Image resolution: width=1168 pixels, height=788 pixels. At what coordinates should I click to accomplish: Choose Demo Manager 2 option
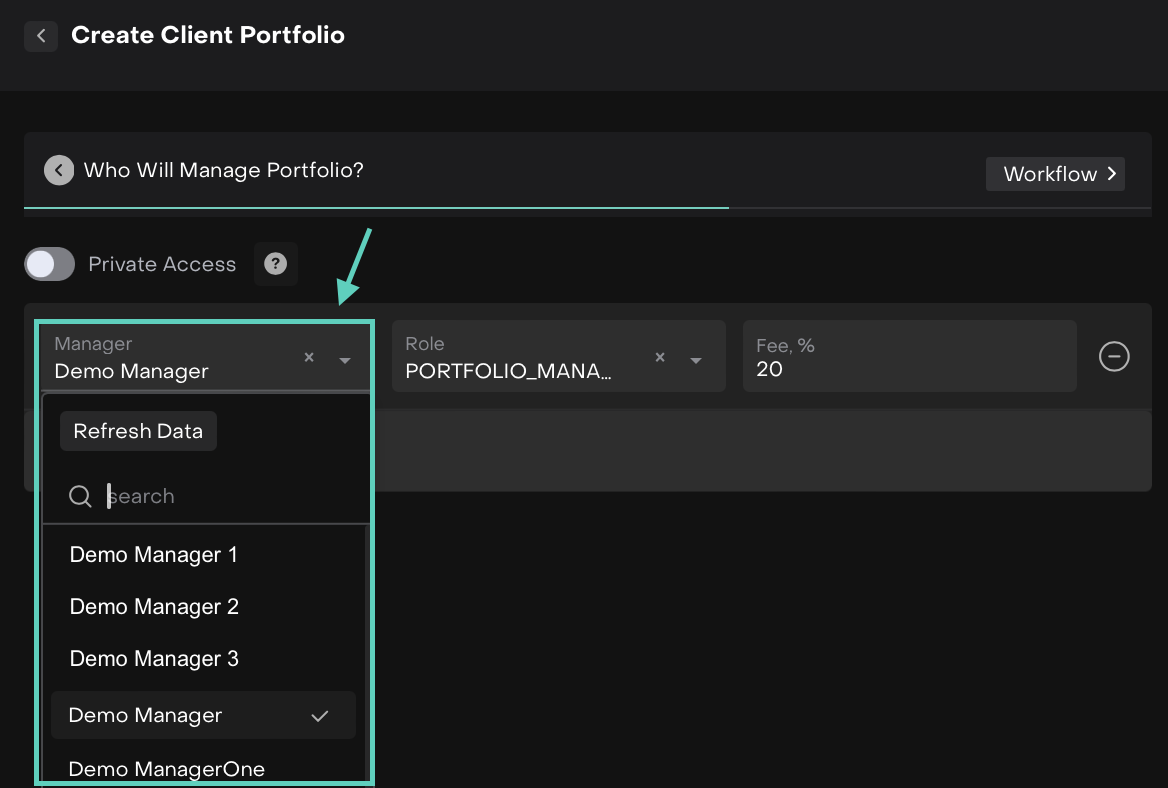154,607
